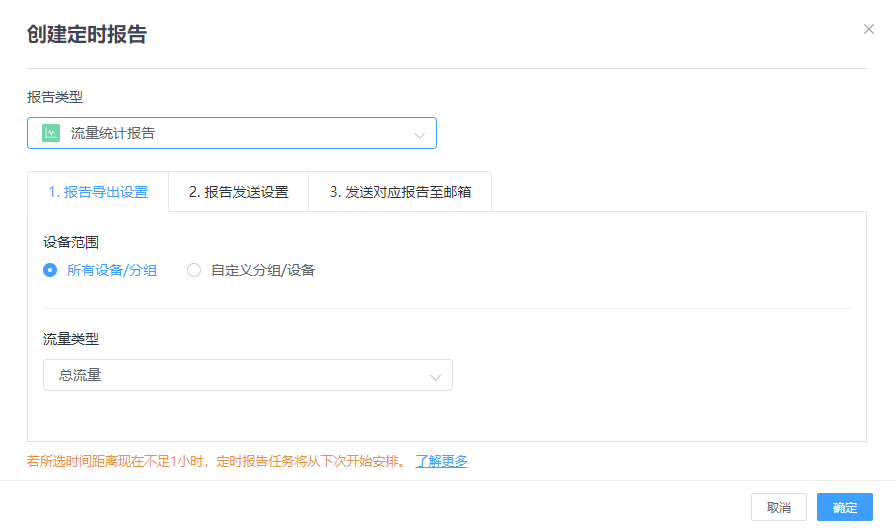This screenshot has width=896, height=530.
Task: Switch to the 2. 报告发送设置 tab
Action: (239, 192)
